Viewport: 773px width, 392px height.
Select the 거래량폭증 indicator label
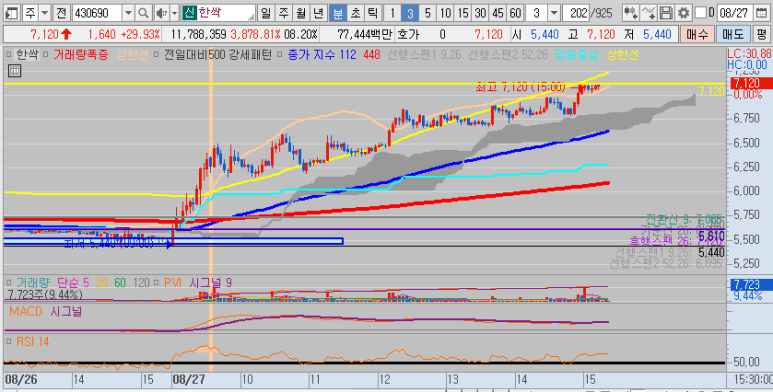pos(80,55)
